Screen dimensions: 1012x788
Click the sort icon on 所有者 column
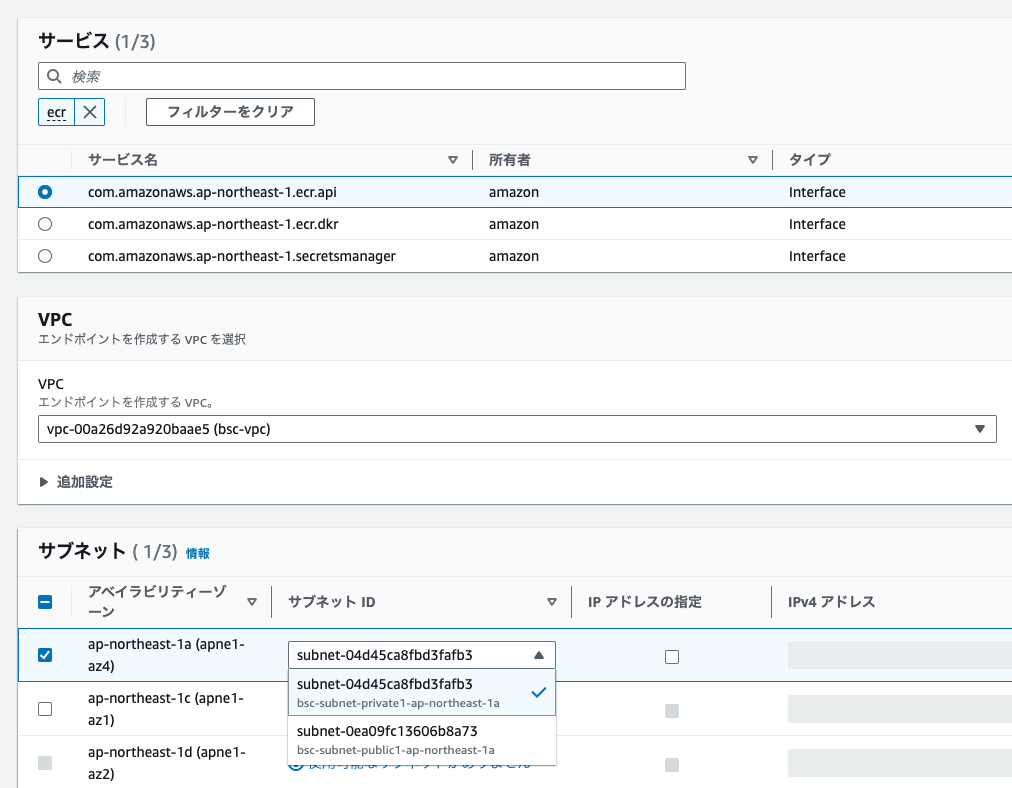point(753,160)
